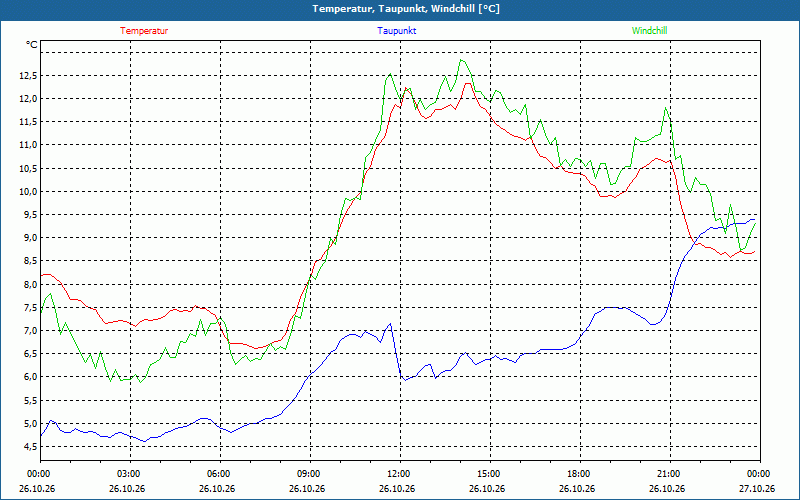Click the red Temperatur legend label
The image size is (800, 500).
(x=144, y=31)
